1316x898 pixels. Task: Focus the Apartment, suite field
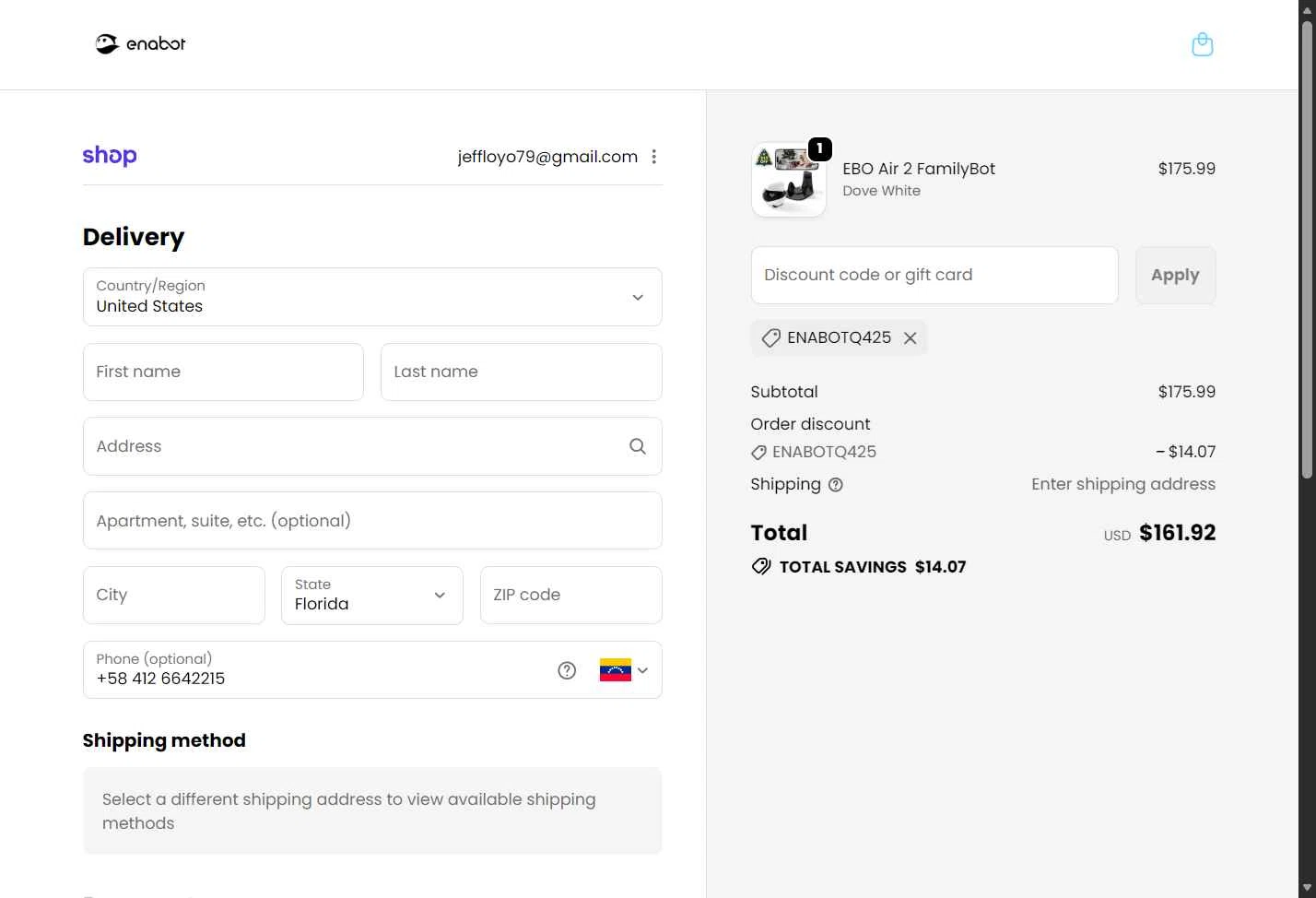coord(372,521)
